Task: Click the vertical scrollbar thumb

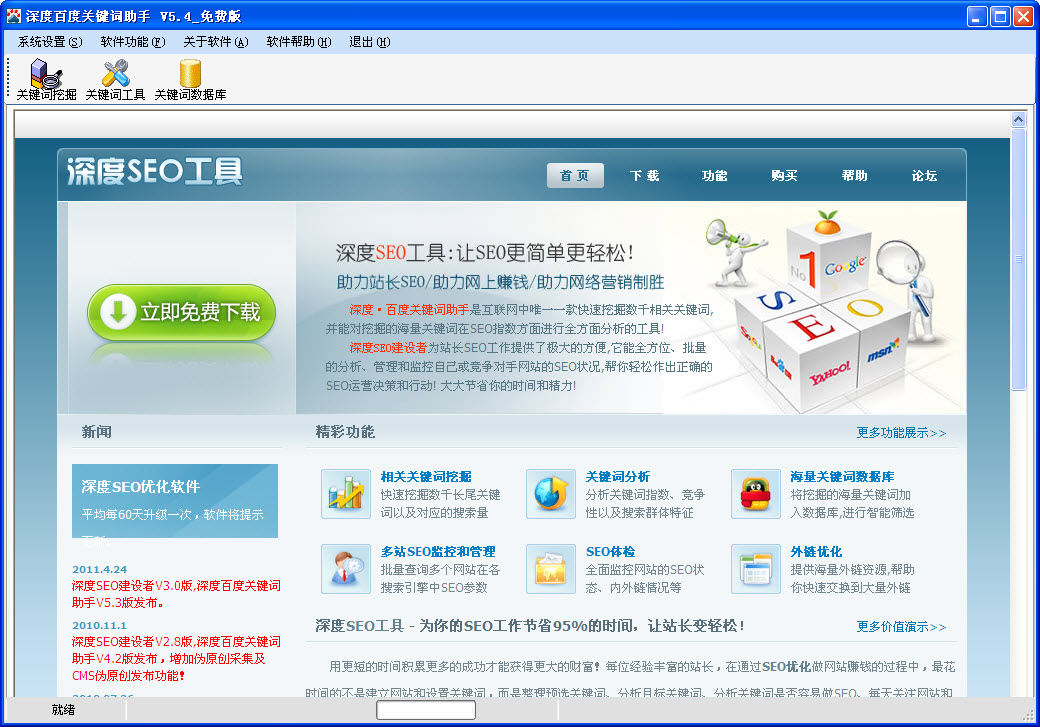Action: click(x=1019, y=259)
